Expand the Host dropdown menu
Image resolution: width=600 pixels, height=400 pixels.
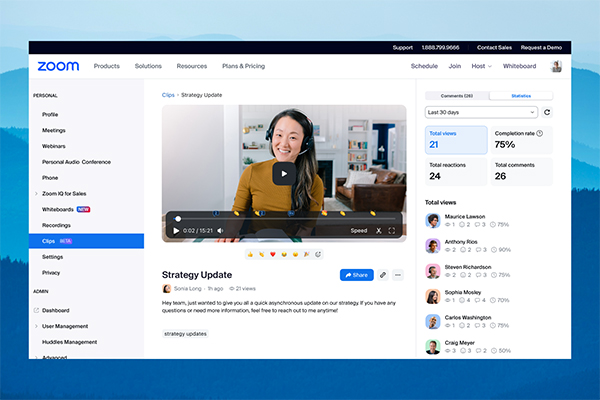[x=481, y=66]
